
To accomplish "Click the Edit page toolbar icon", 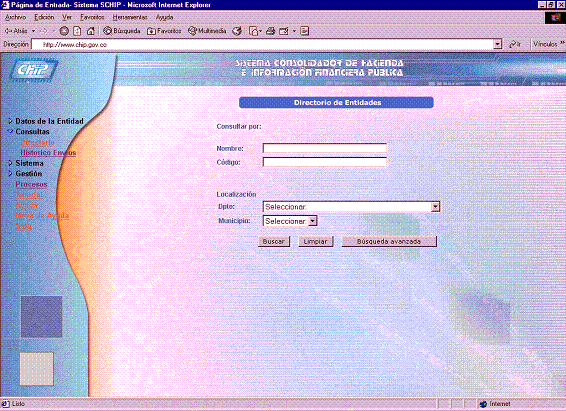I will [284, 31].
